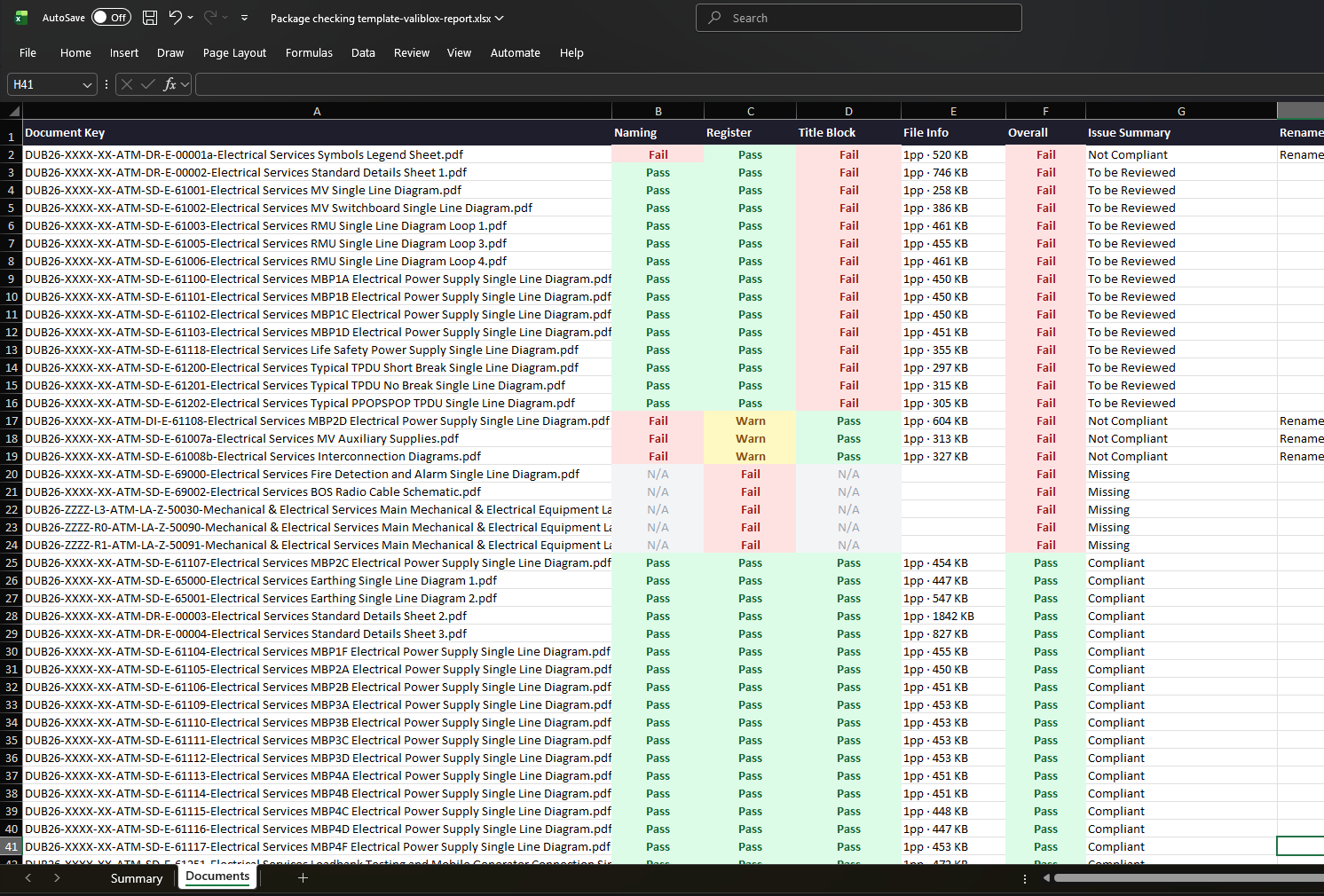Open the Page Layout tab
The image size is (1324, 896).
coord(234,53)
